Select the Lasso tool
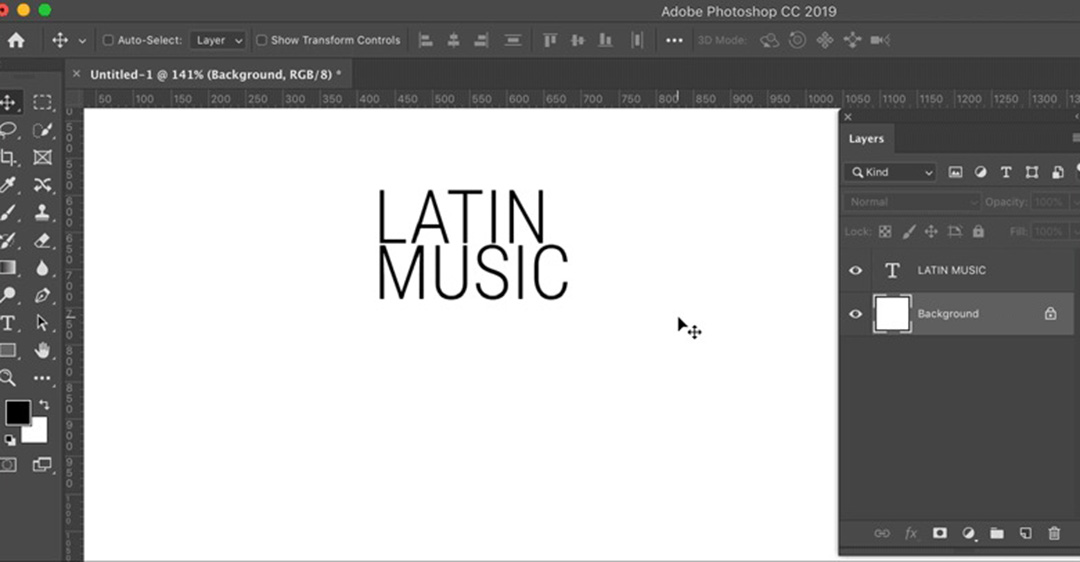Image resolution: width=1080 pixels, height=562 pixels. tap(8, 130)
